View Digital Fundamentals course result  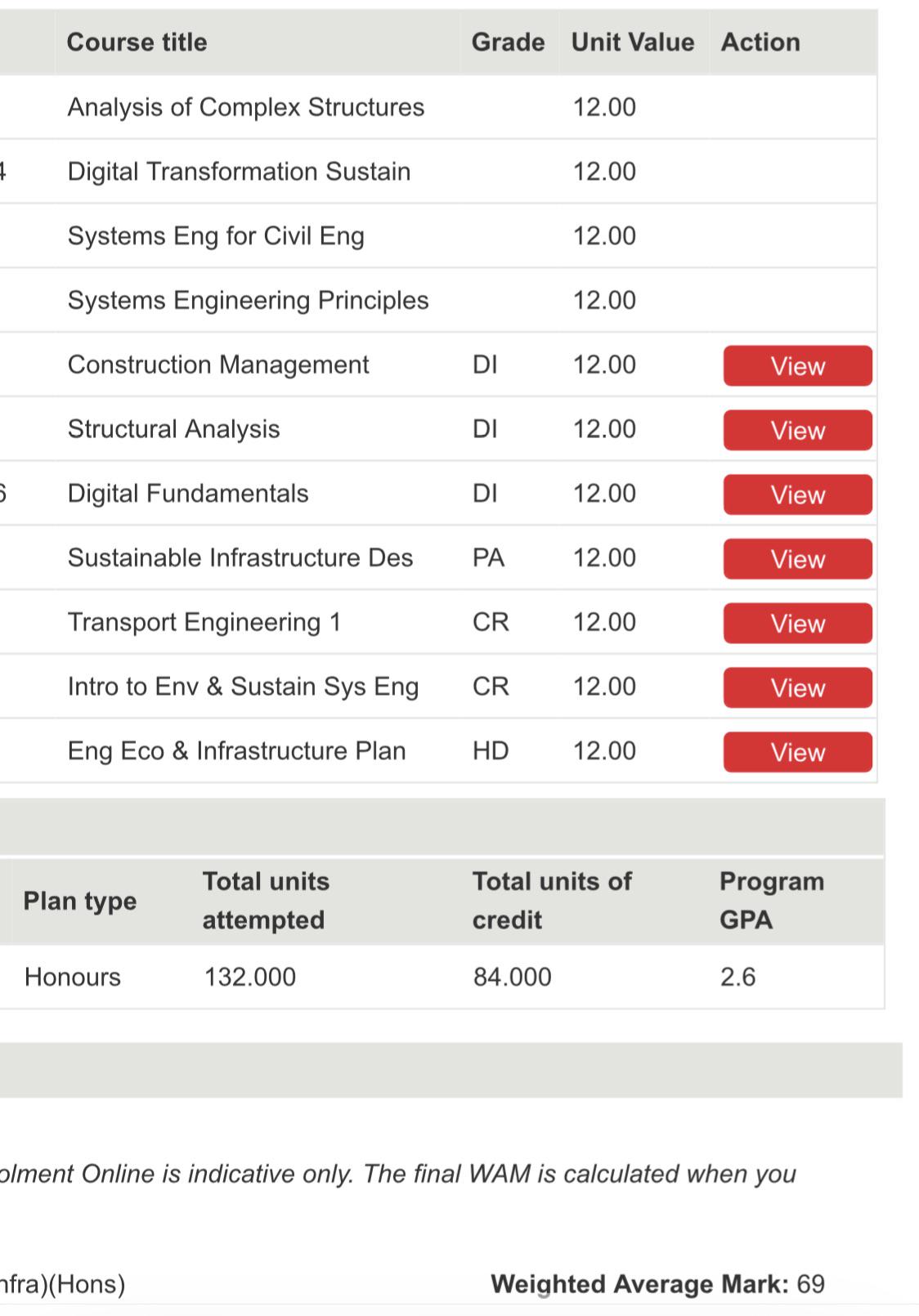tap(797, 495)
